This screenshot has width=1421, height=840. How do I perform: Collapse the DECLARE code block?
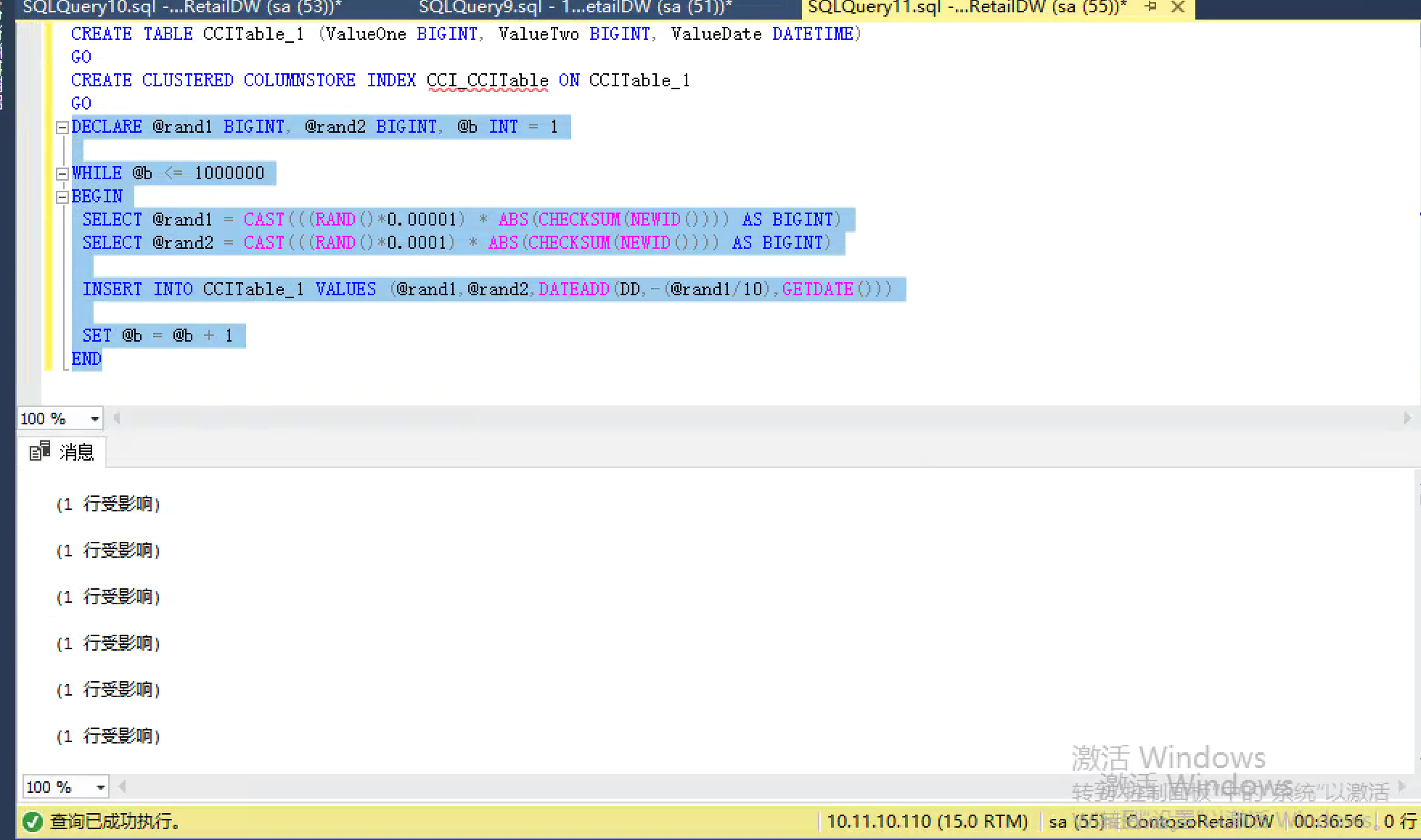62,128
